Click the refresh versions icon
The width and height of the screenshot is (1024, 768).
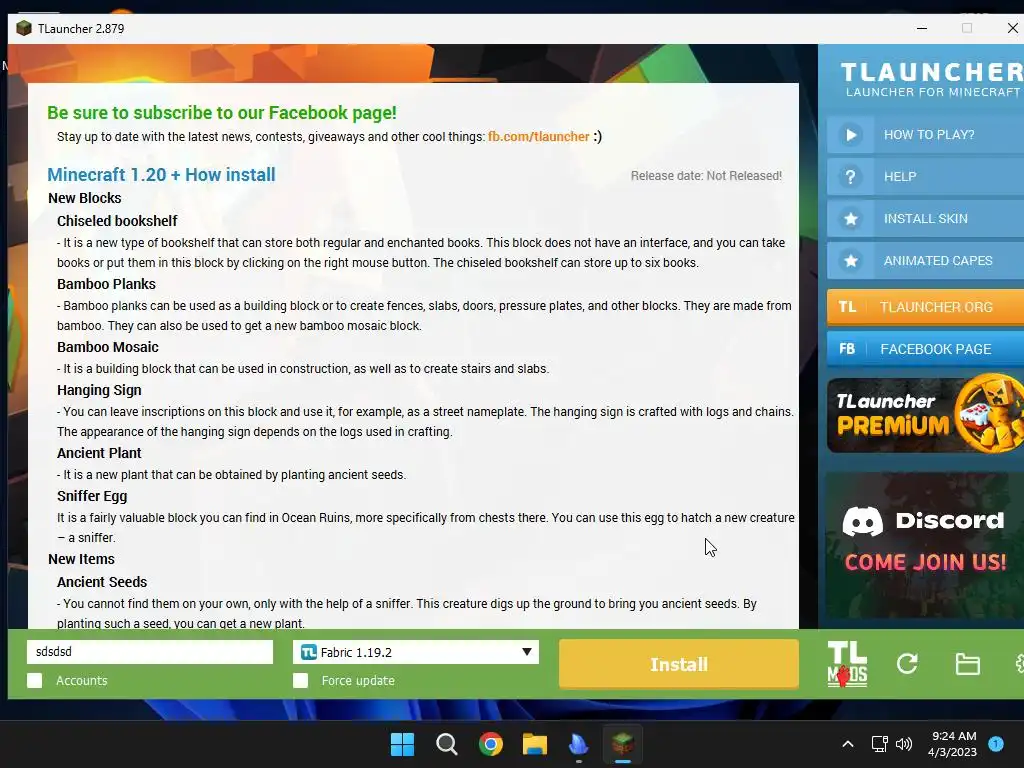[x=907, y=664]
